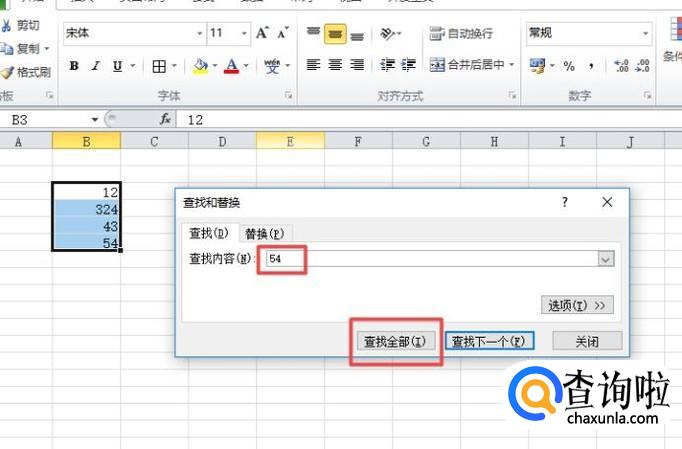Click the 查找下一个 (Find Next) button

pyautogui.click(x=489, y=341)
